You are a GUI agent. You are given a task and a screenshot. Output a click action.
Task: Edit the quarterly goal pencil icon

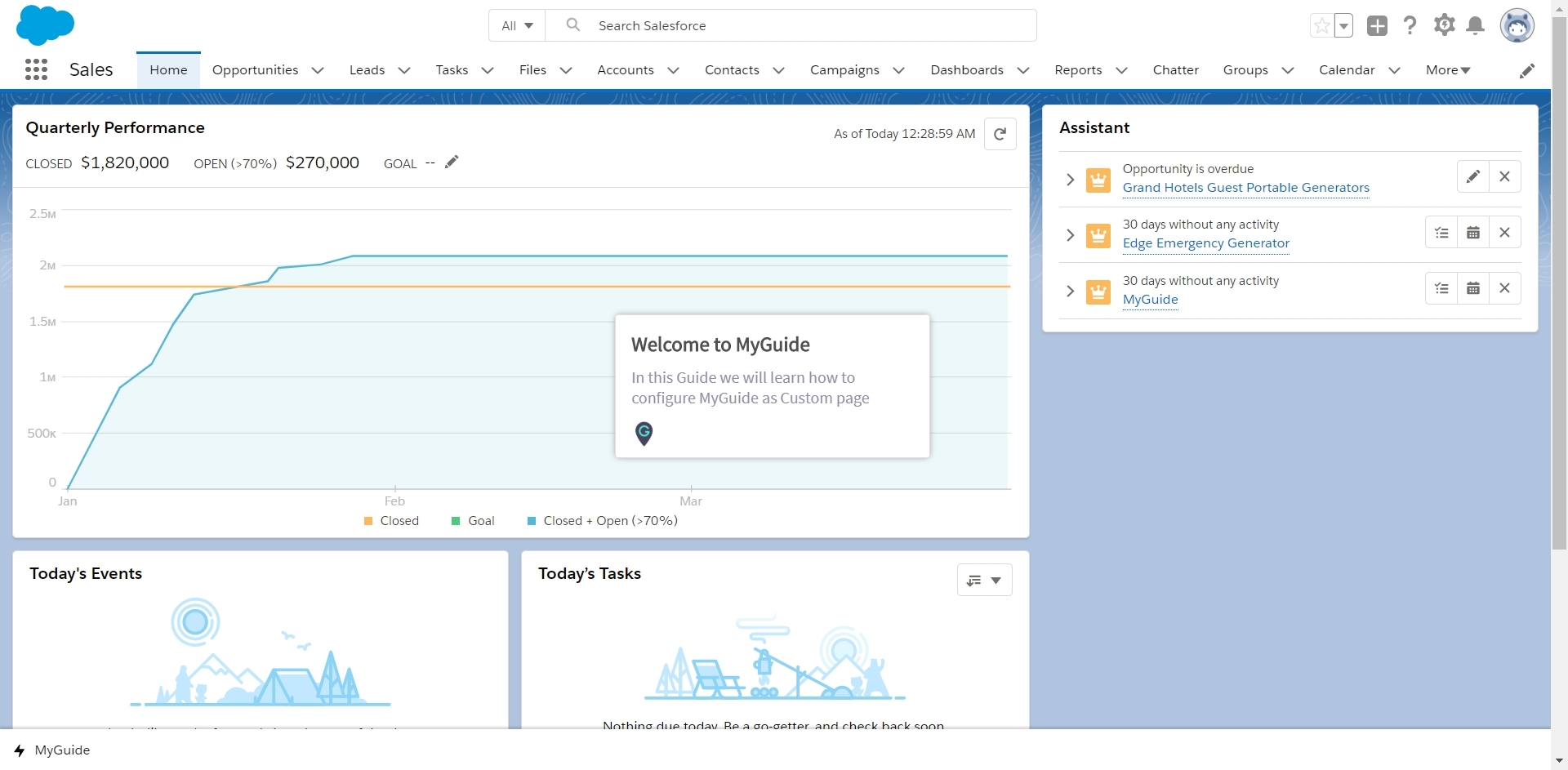452,162
